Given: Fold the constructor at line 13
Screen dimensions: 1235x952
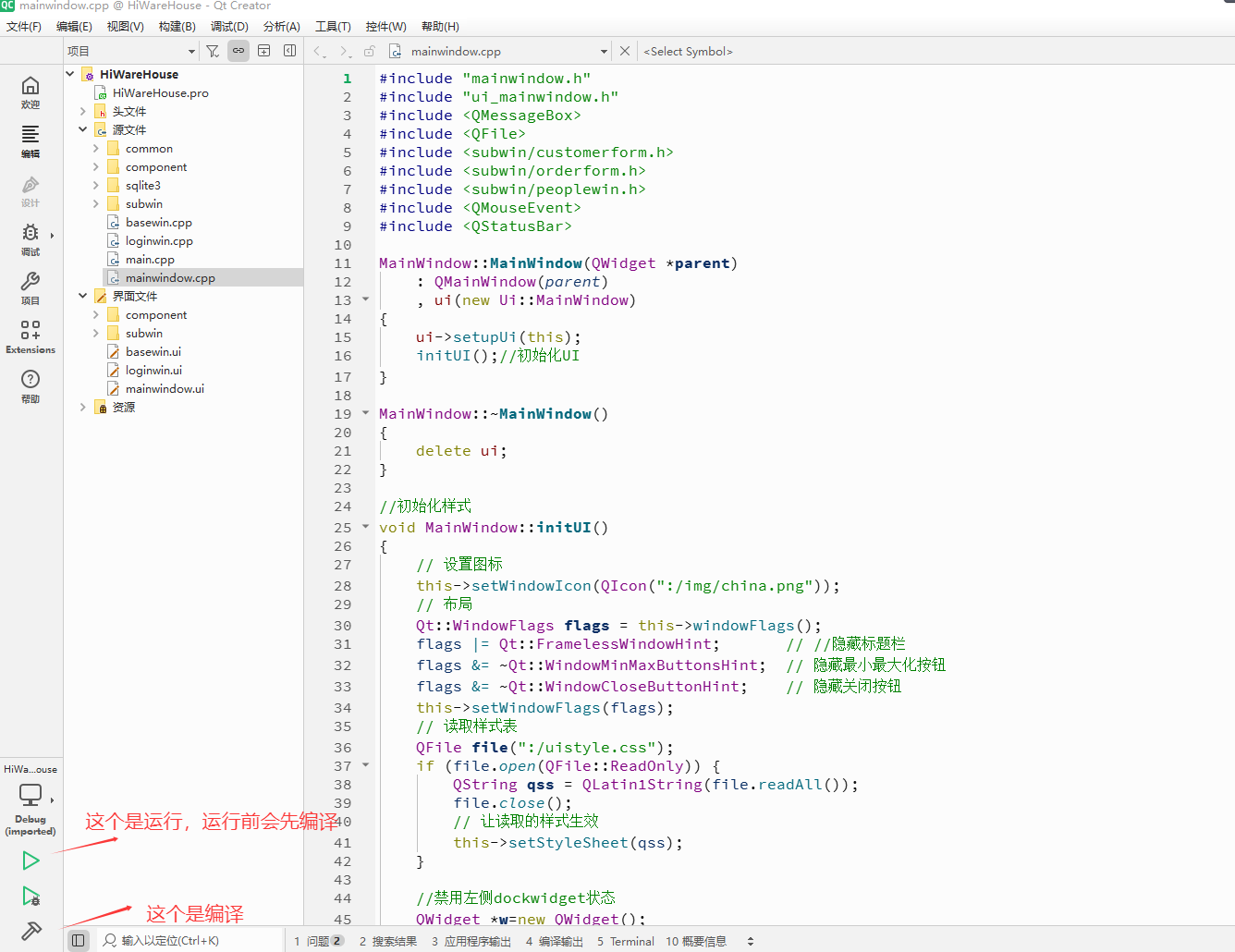Looking at the screenshot, I should tap(365, 299).
